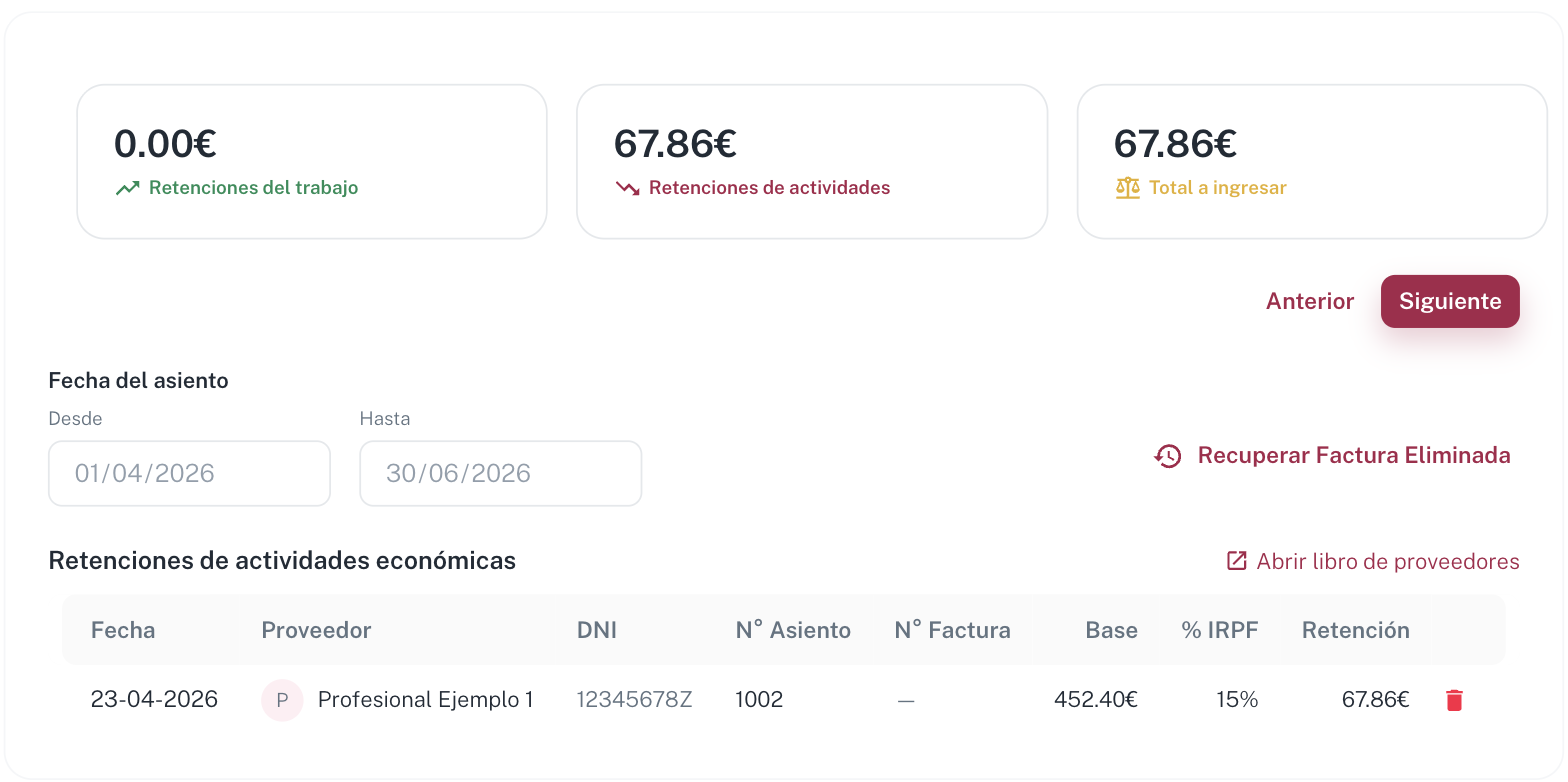Image resolution: width=1568 pixels, height=782 pixels.
Task: Select the N° Factura column header
Action: pos(952,630)
